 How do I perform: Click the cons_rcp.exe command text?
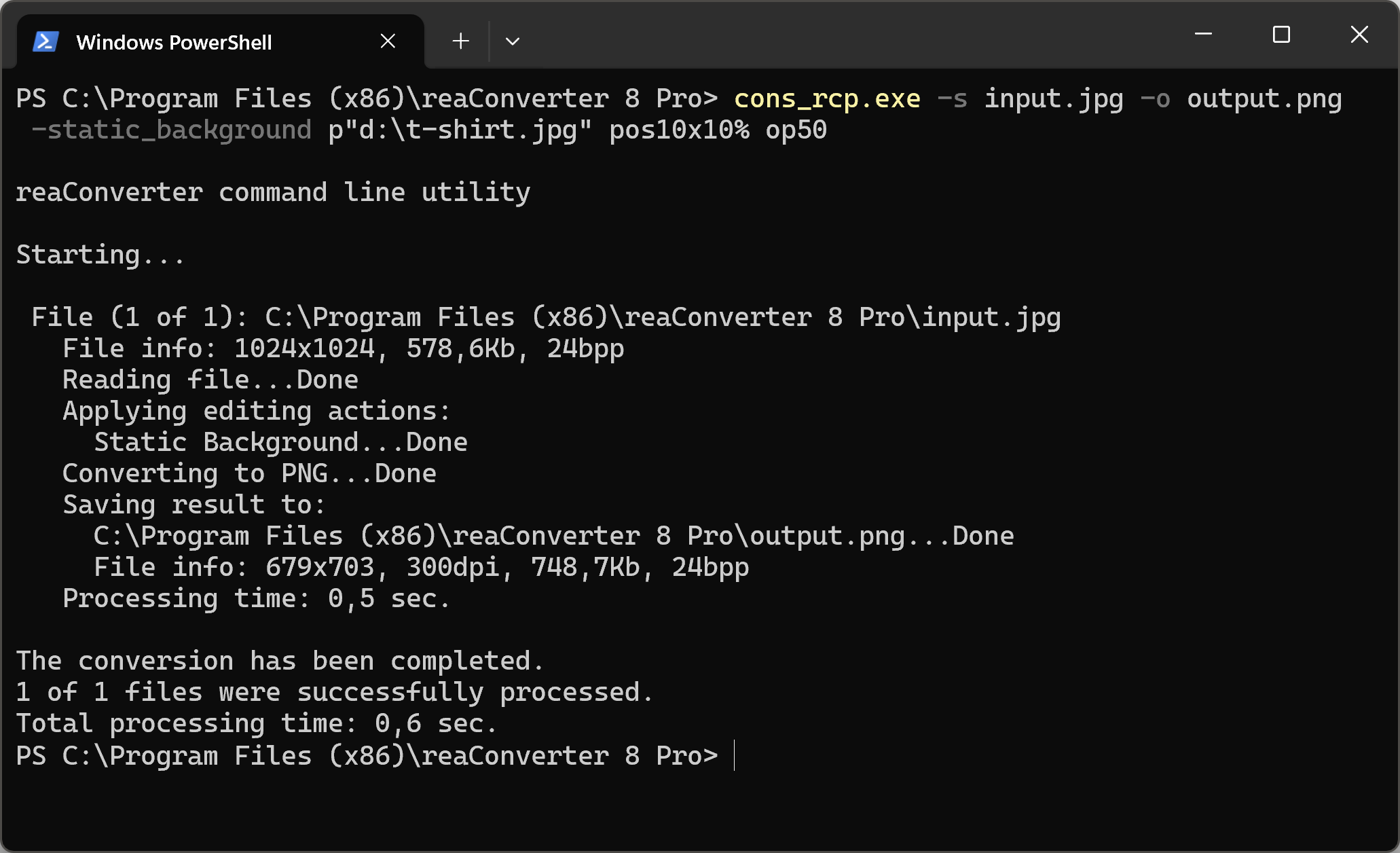tap(827, 99)
